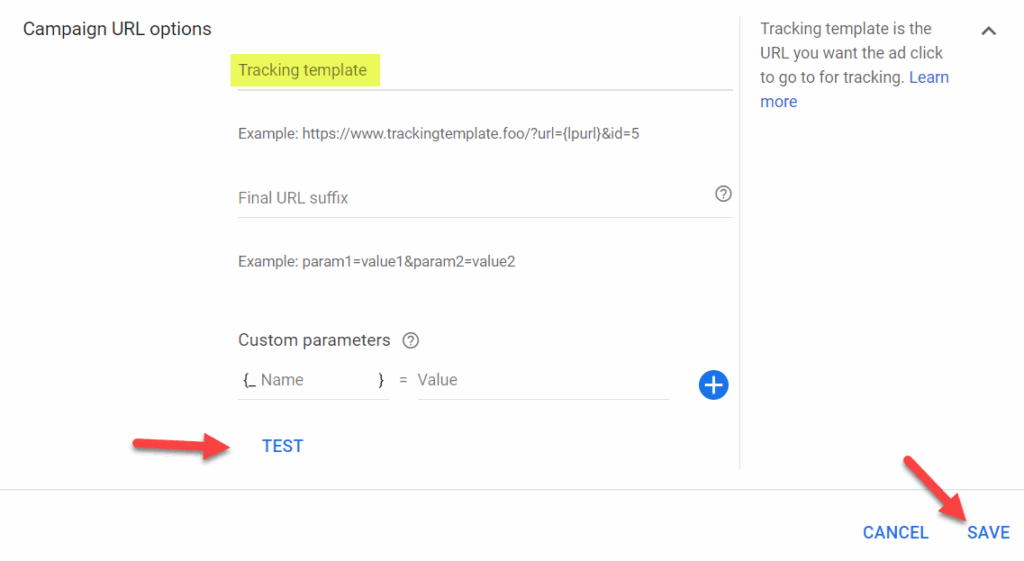Viewport: 1024px width, 561px height.
Task: Open the Custom parameters help icon
Action: pos(410,340)
